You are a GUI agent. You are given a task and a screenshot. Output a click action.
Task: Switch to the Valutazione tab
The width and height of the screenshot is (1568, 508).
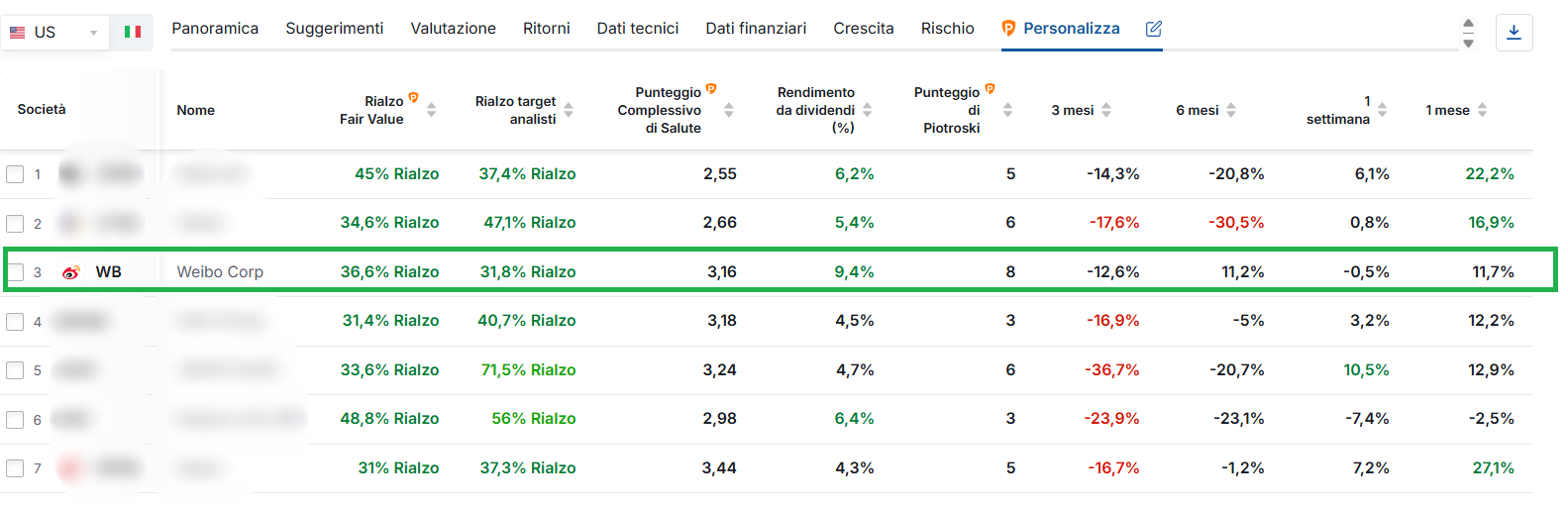click(454, 29)
